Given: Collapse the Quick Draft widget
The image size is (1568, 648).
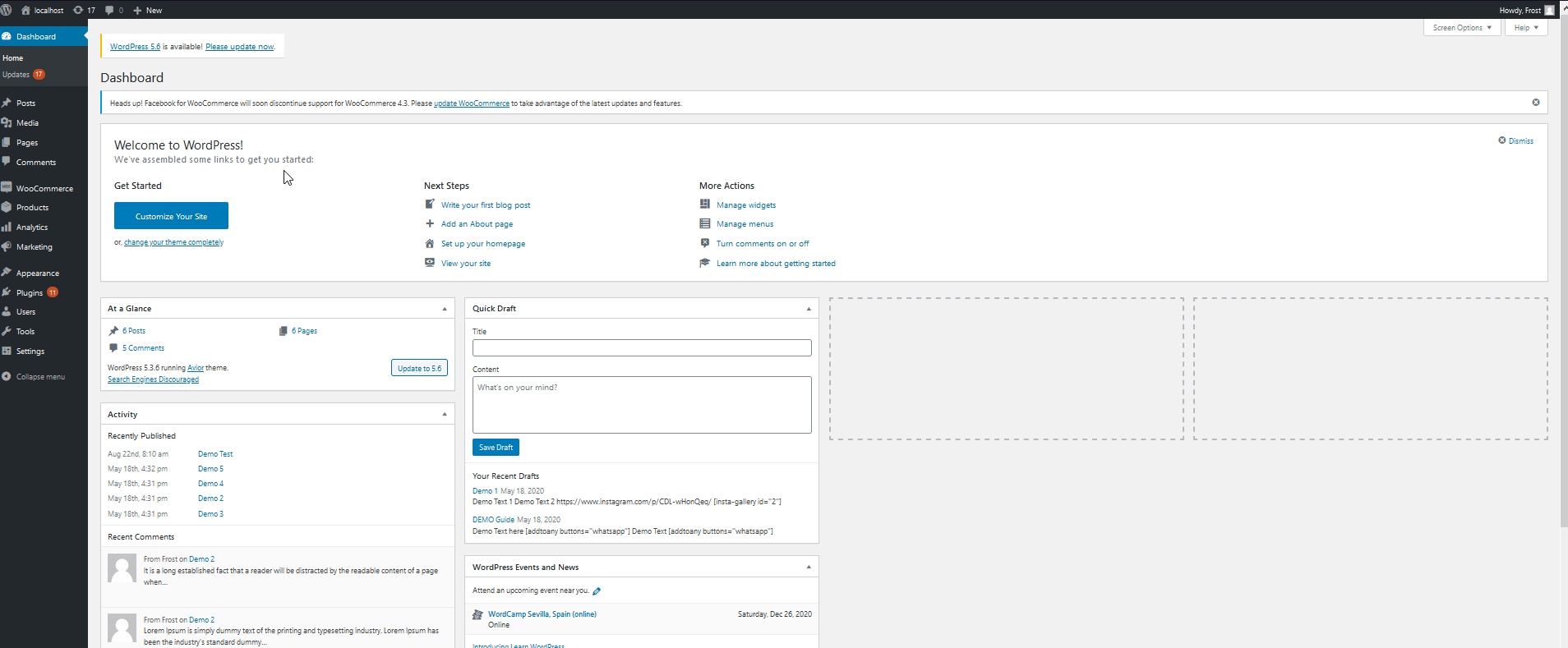Looking at the screenshot, I should [x=809, y=309].
